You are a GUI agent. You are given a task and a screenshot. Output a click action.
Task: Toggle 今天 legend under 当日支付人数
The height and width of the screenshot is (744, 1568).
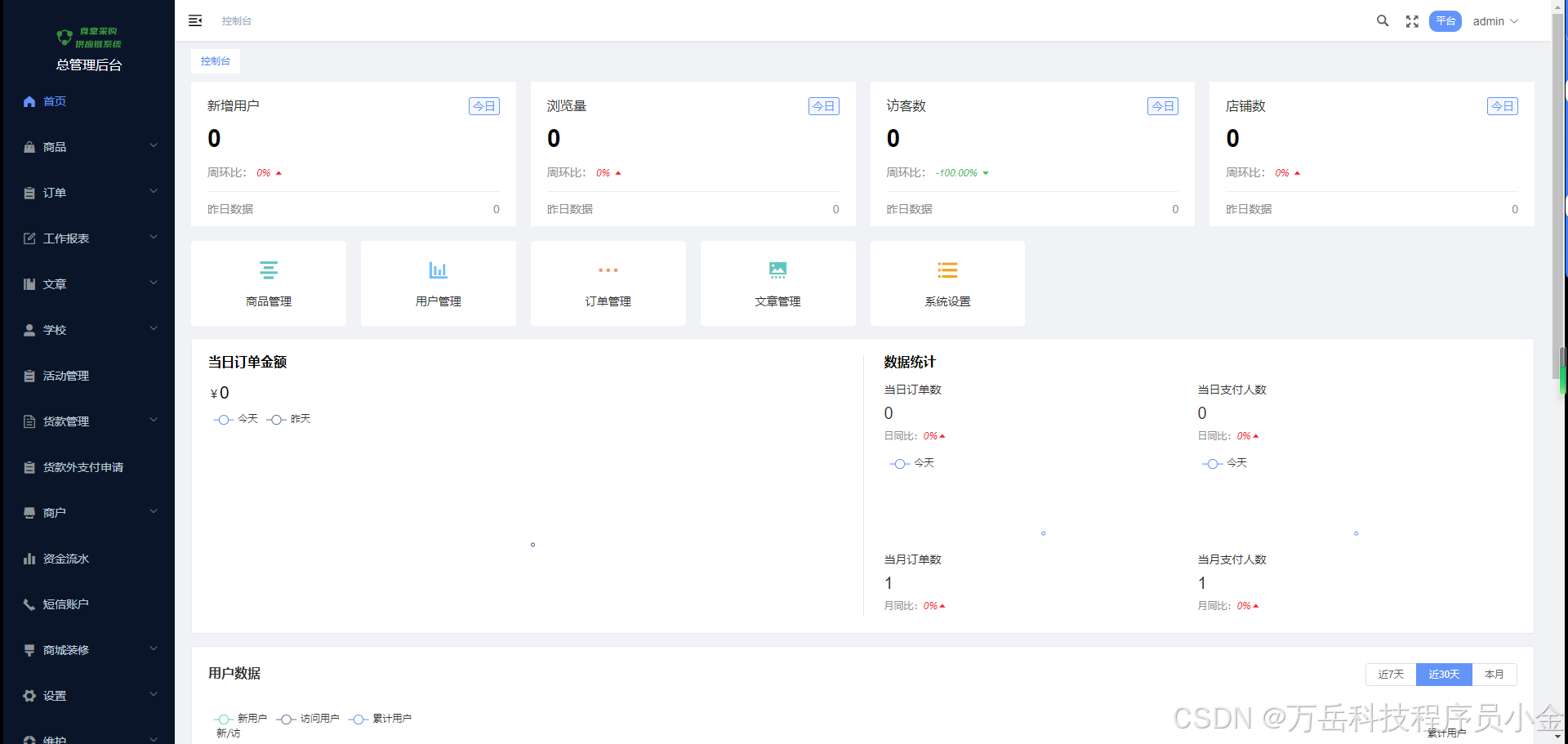[1225, 463]
